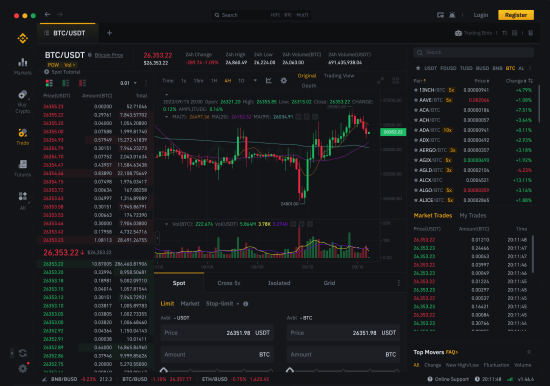This screenshot has width=550, height=386.
Task: Favorite the ALGO/BTC pair star
Action: tap(416, 190)
